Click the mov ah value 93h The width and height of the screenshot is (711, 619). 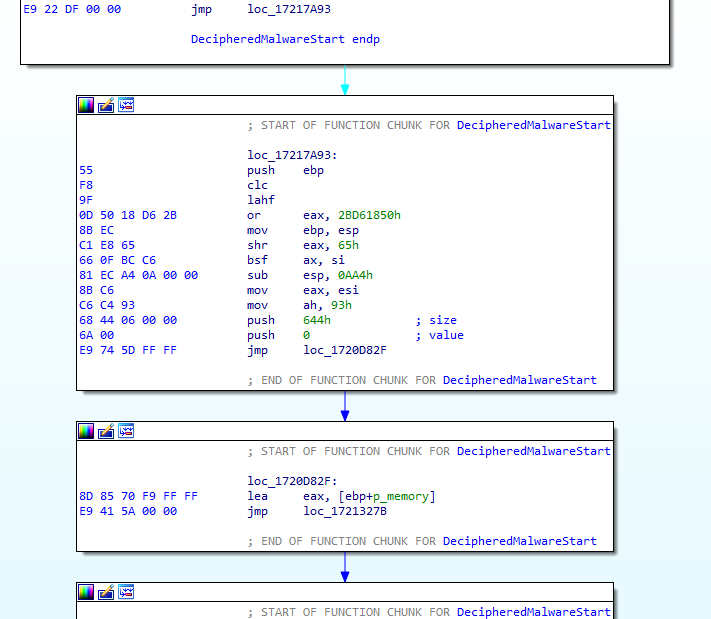click(341, 305)
